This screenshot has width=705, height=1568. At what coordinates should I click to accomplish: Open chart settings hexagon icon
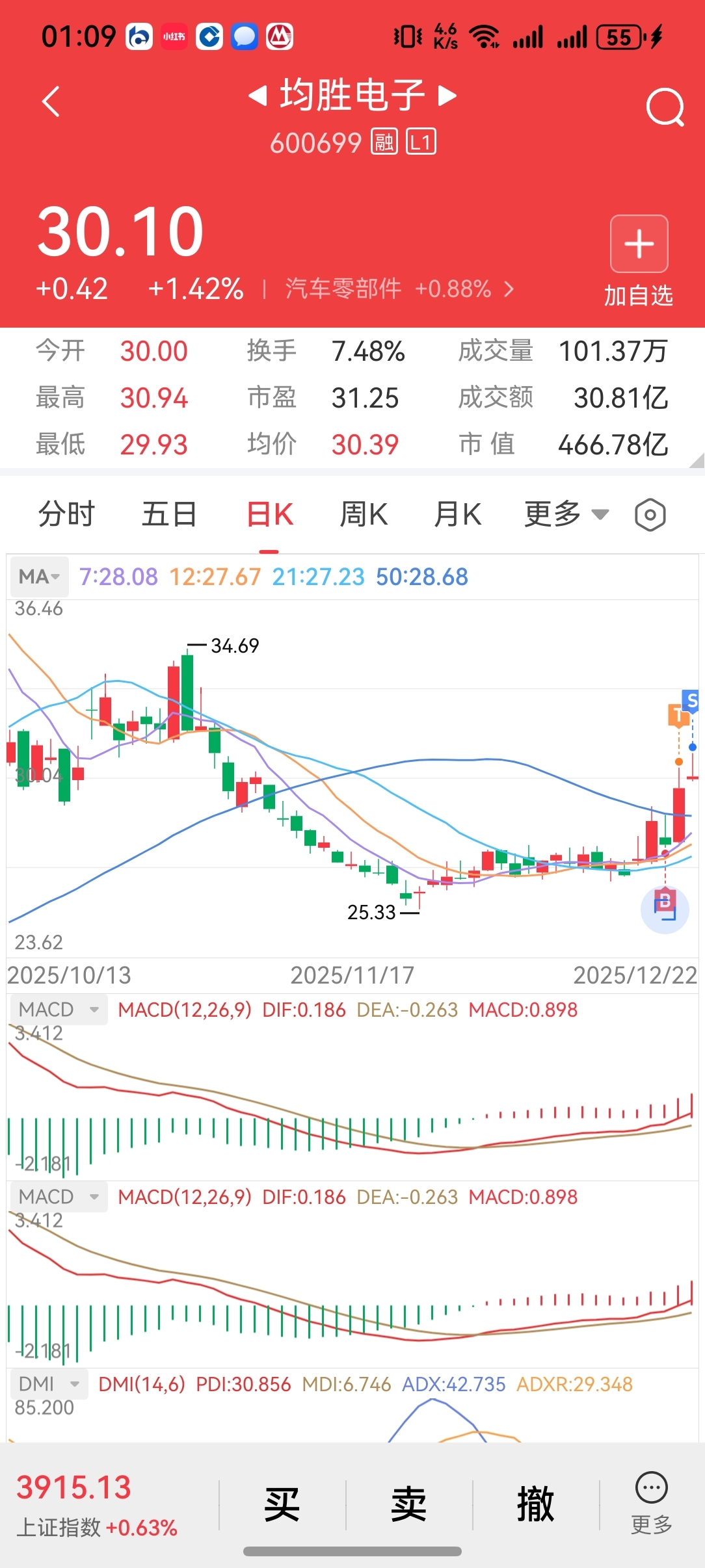click(650, 516)
